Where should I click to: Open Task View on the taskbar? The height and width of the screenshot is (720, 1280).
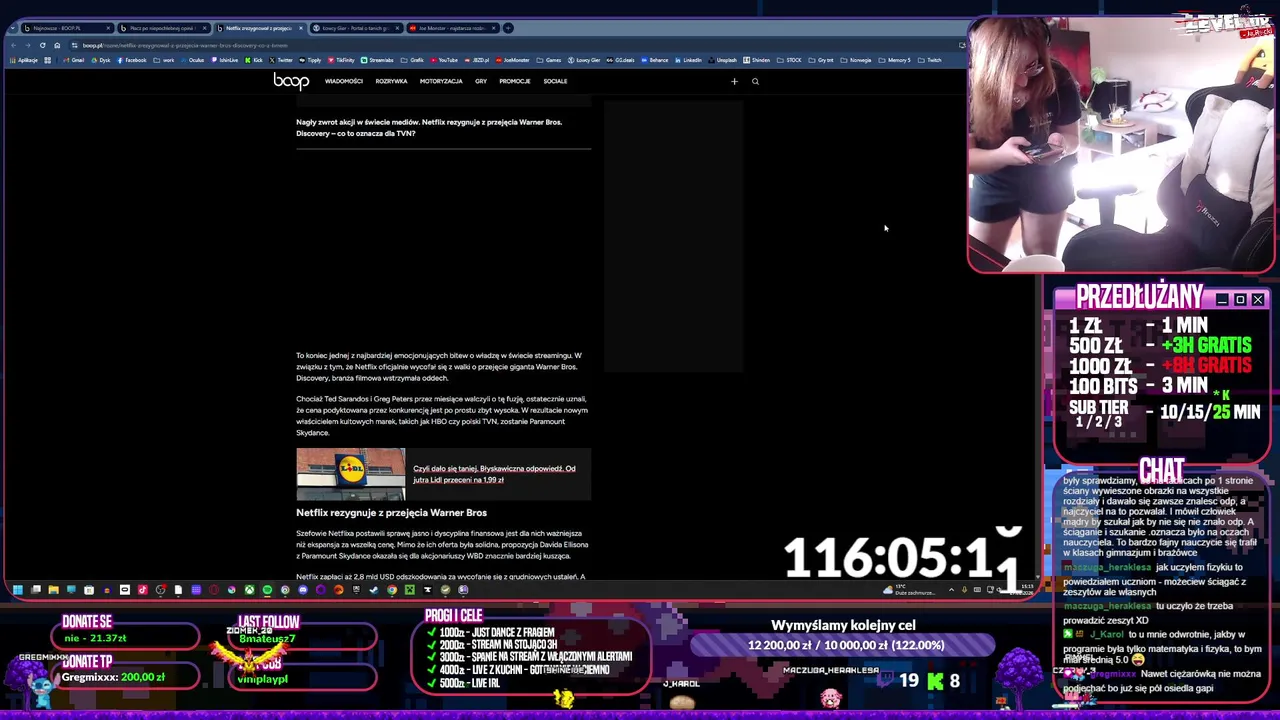tap(35, 590)
